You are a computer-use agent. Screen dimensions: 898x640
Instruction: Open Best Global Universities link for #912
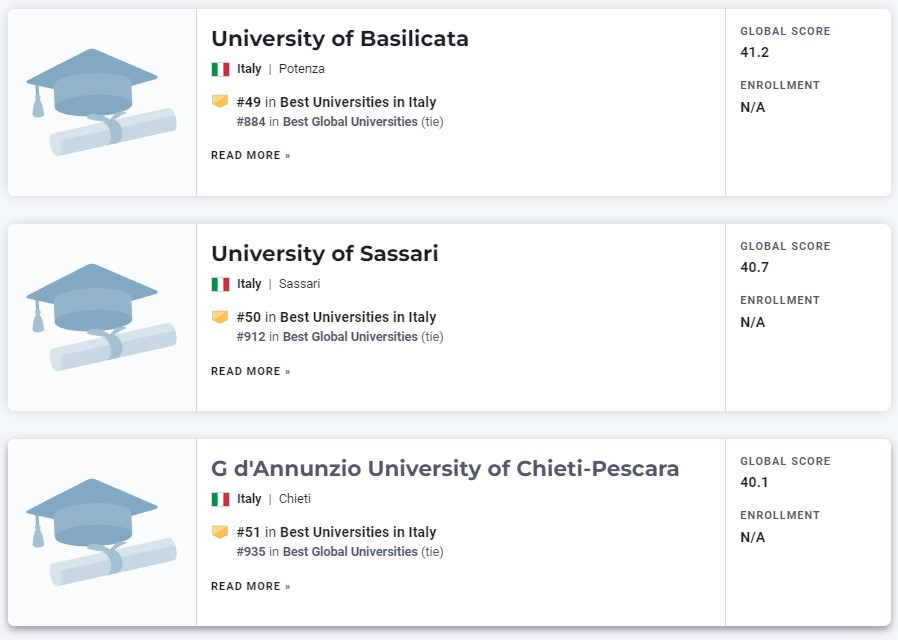350,337
